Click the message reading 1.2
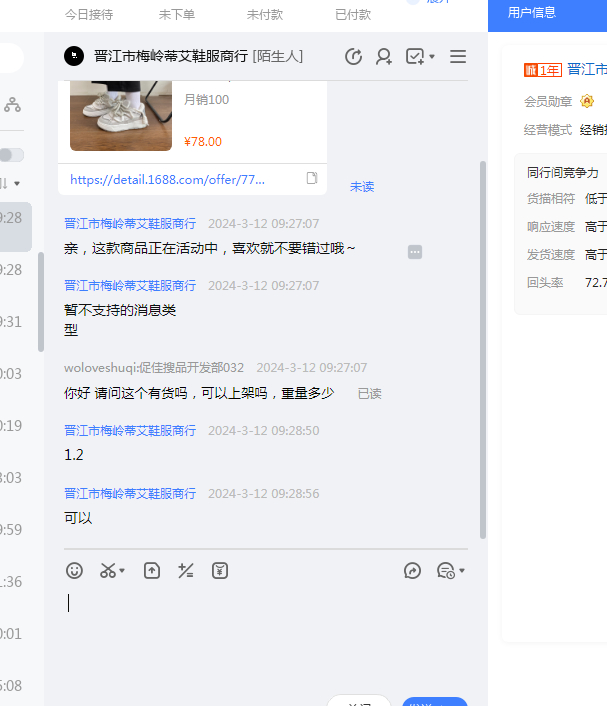This screenshot has height=706, width=607. pos(74,455)
